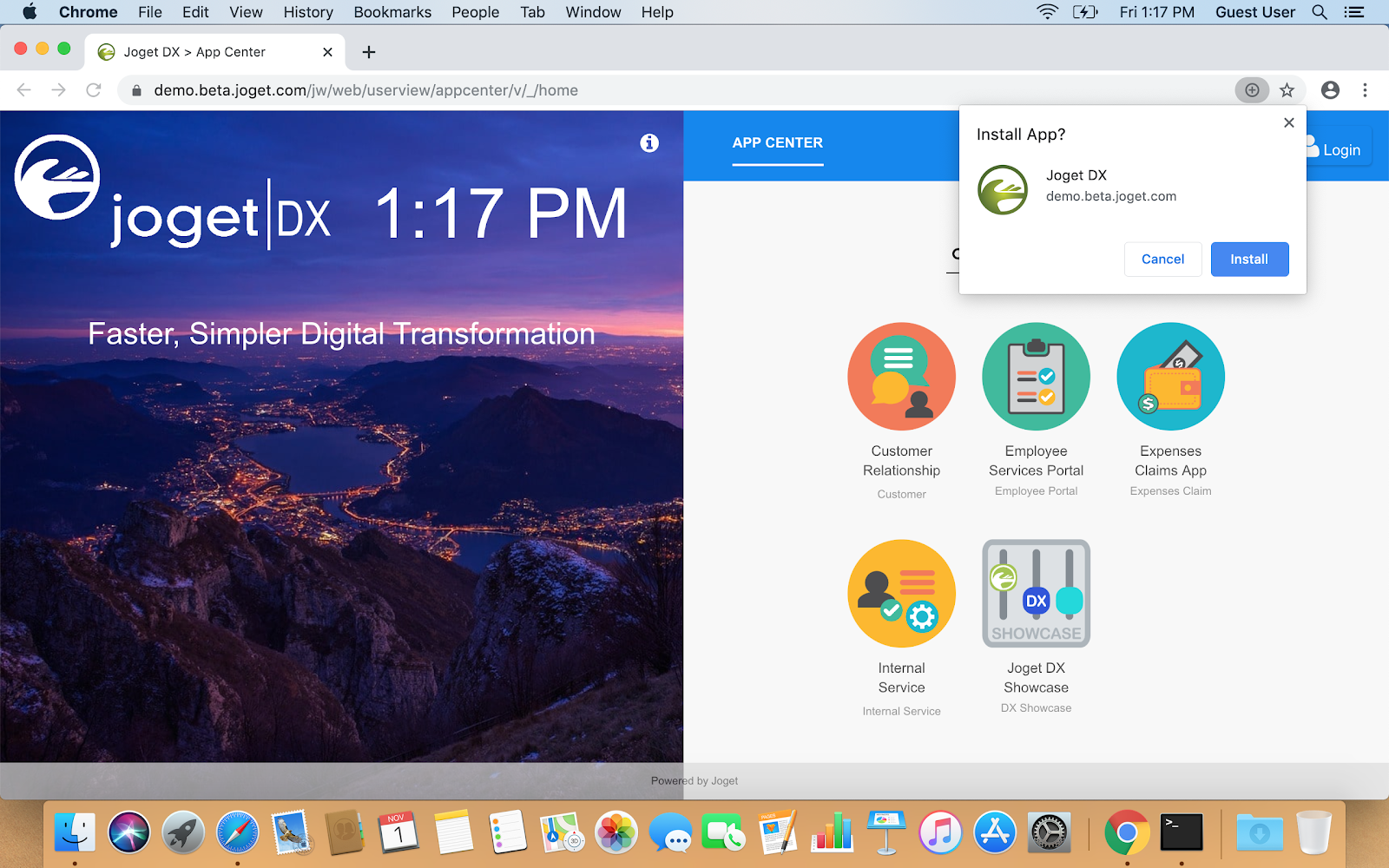Image resolution: width=1389 pixels, height=868 pixels.
Task: Select the Joget DX > App Center browser tab
Action: point(214,52)
